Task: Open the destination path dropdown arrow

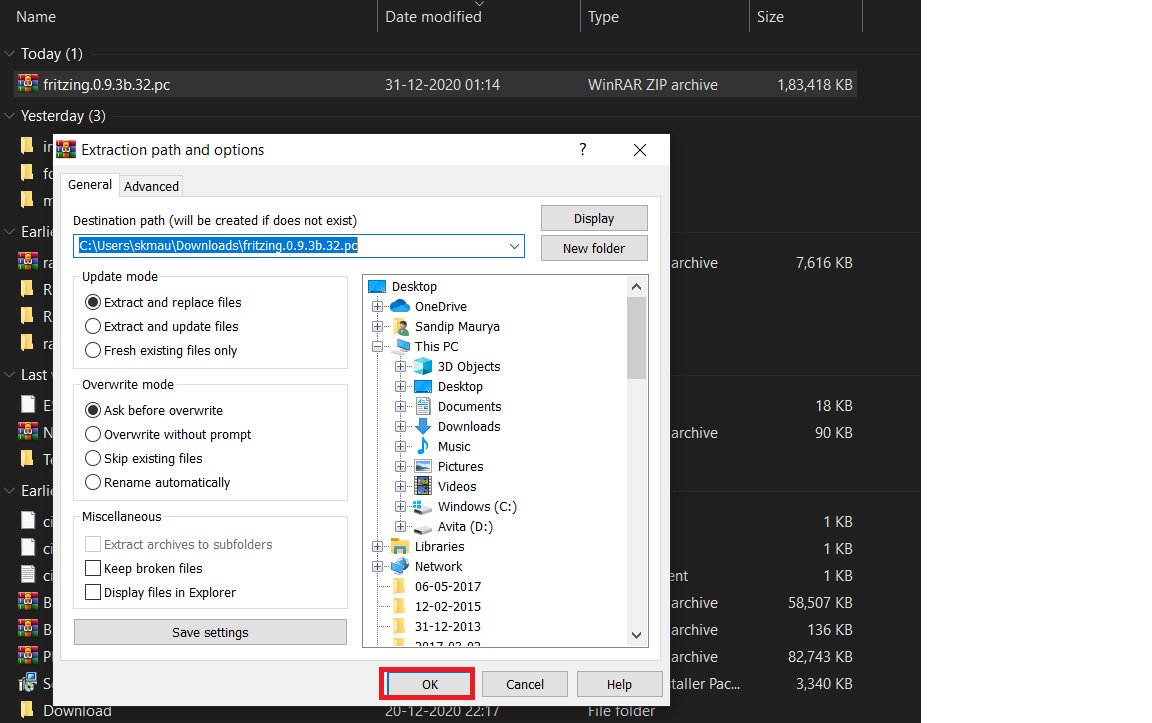Action: pos(514,246)
